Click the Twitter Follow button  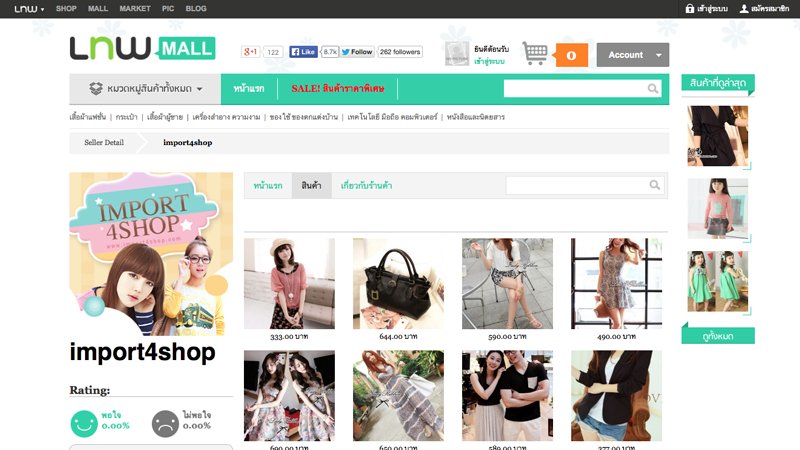click(x=357, y=52)
